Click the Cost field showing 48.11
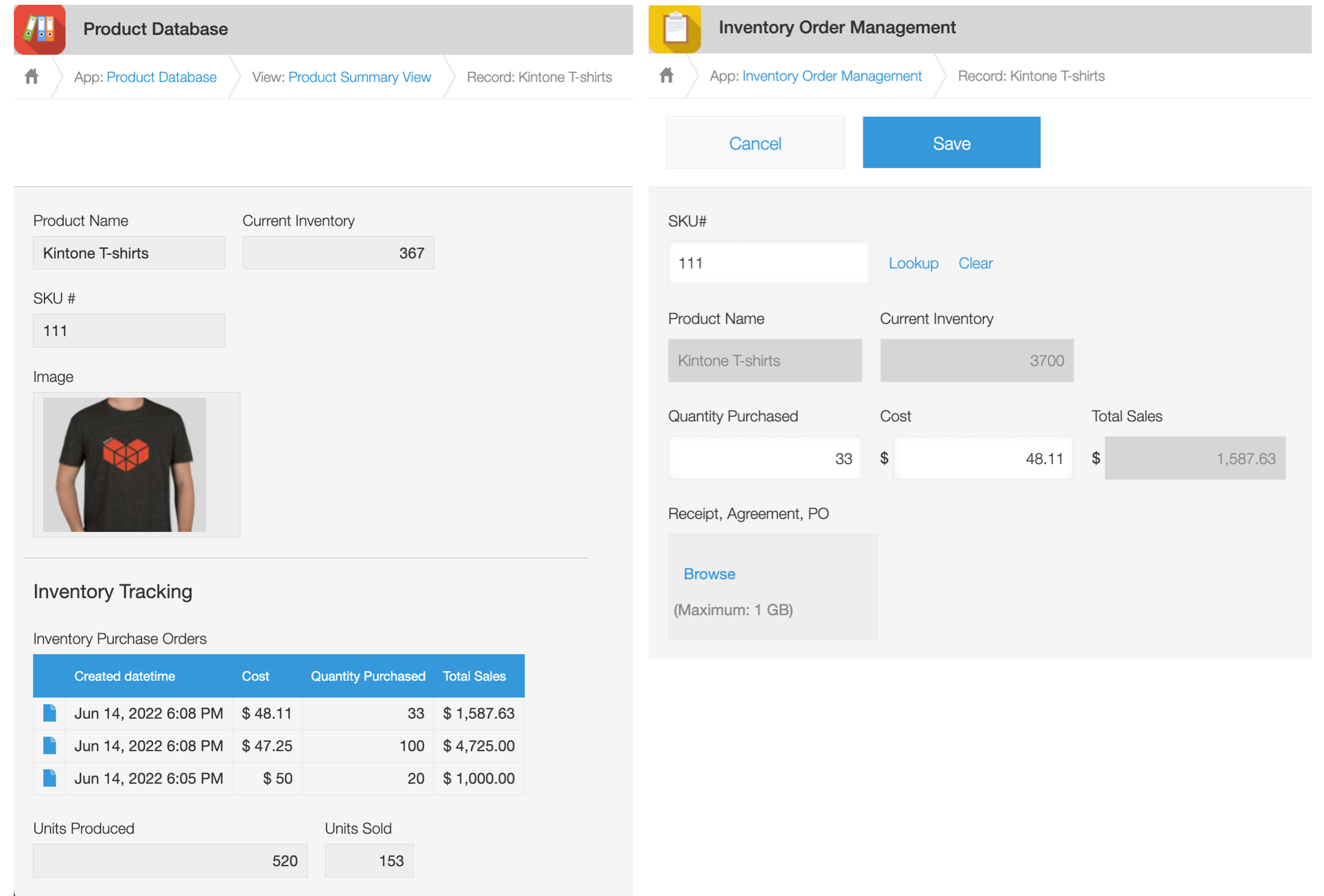 984,458
